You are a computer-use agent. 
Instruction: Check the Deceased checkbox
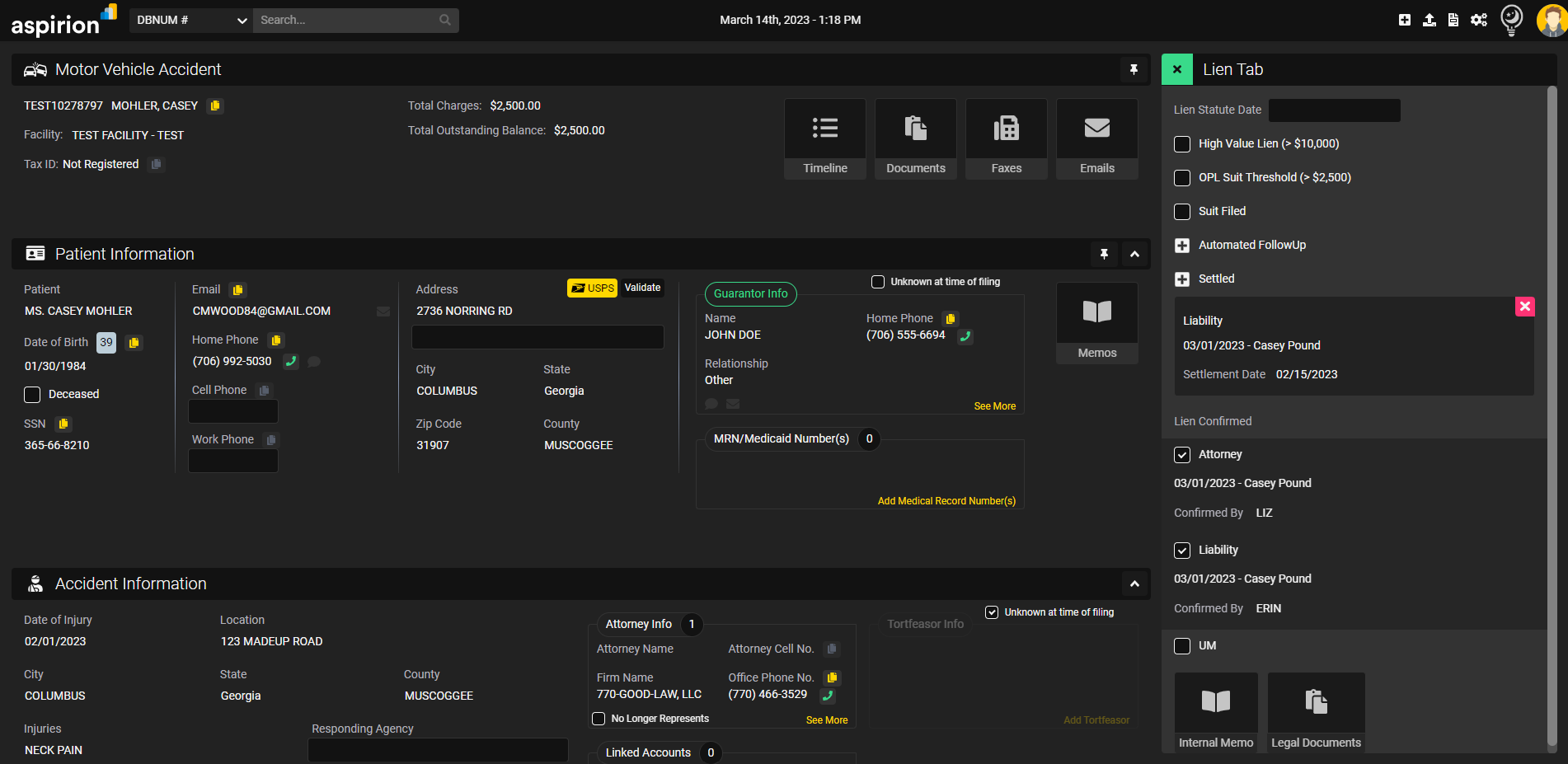32,395
